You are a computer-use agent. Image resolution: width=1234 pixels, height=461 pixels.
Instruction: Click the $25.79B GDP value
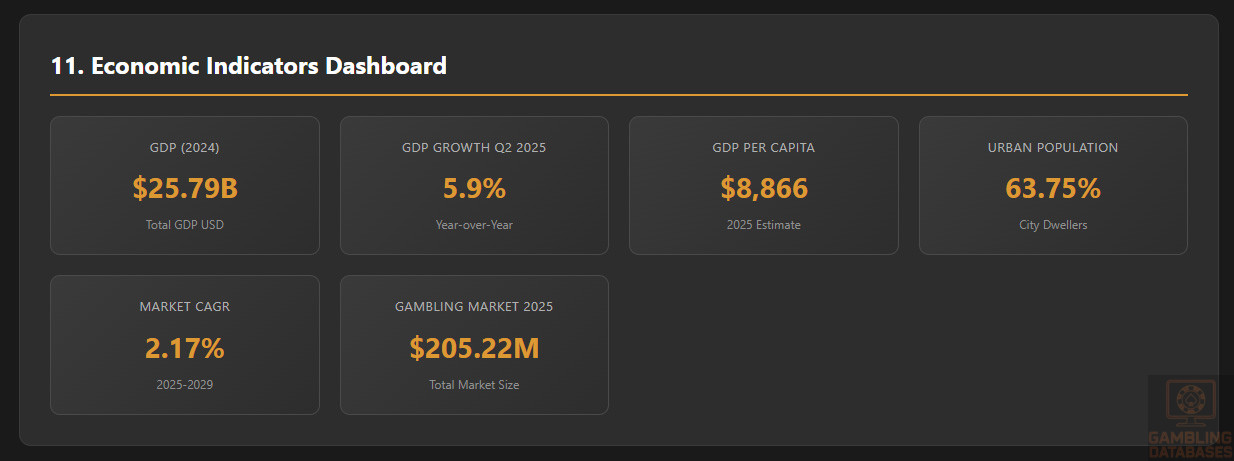tap(184, 188)
